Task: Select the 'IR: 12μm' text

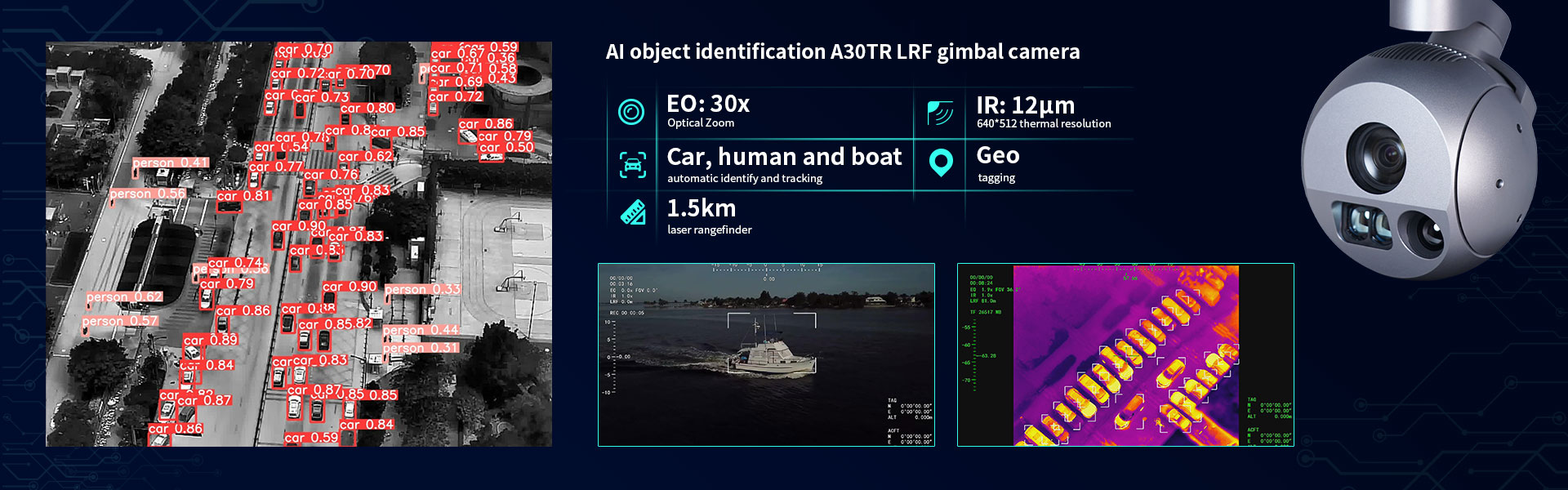Action: pyautogui.click(x=1025, y=105)
